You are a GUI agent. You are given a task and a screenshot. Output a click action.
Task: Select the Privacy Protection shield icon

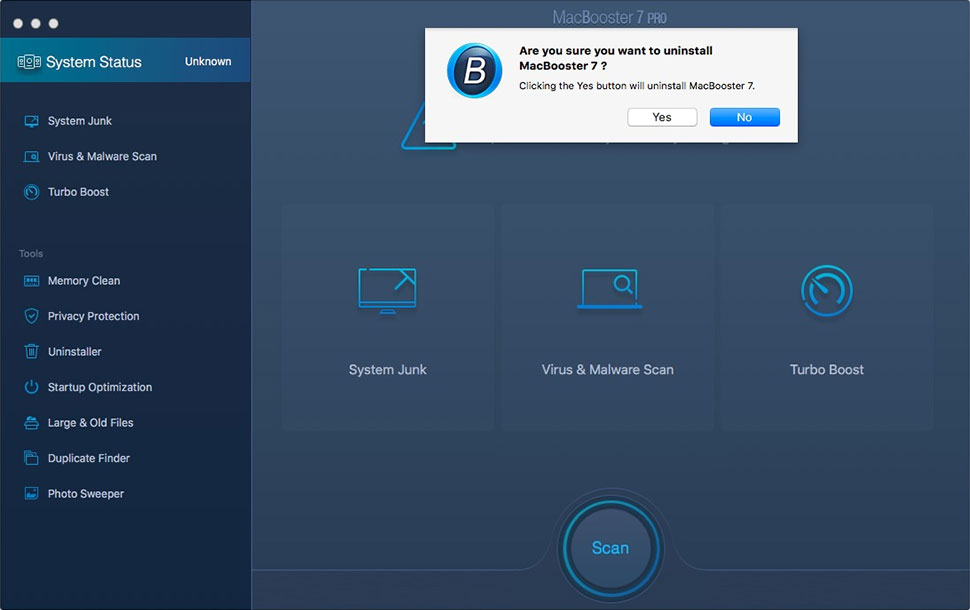[29, 316]
